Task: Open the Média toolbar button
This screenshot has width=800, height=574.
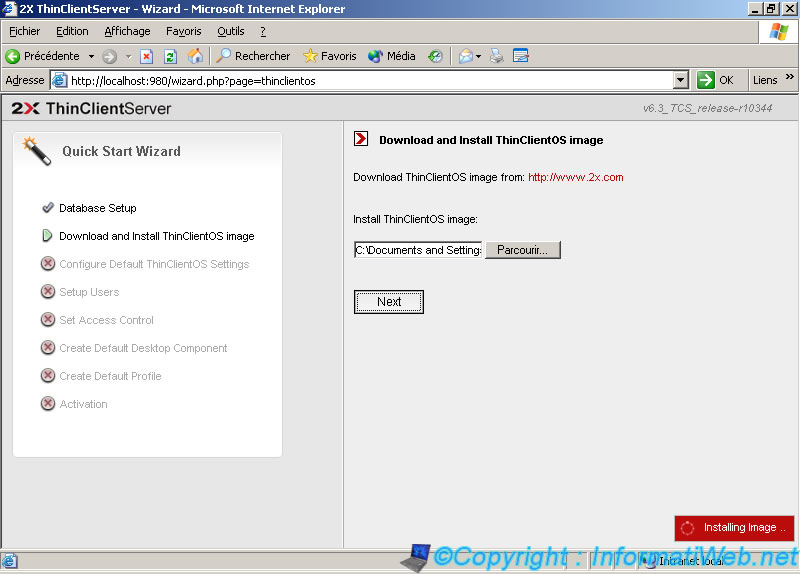Action: [x=391, y=56]
